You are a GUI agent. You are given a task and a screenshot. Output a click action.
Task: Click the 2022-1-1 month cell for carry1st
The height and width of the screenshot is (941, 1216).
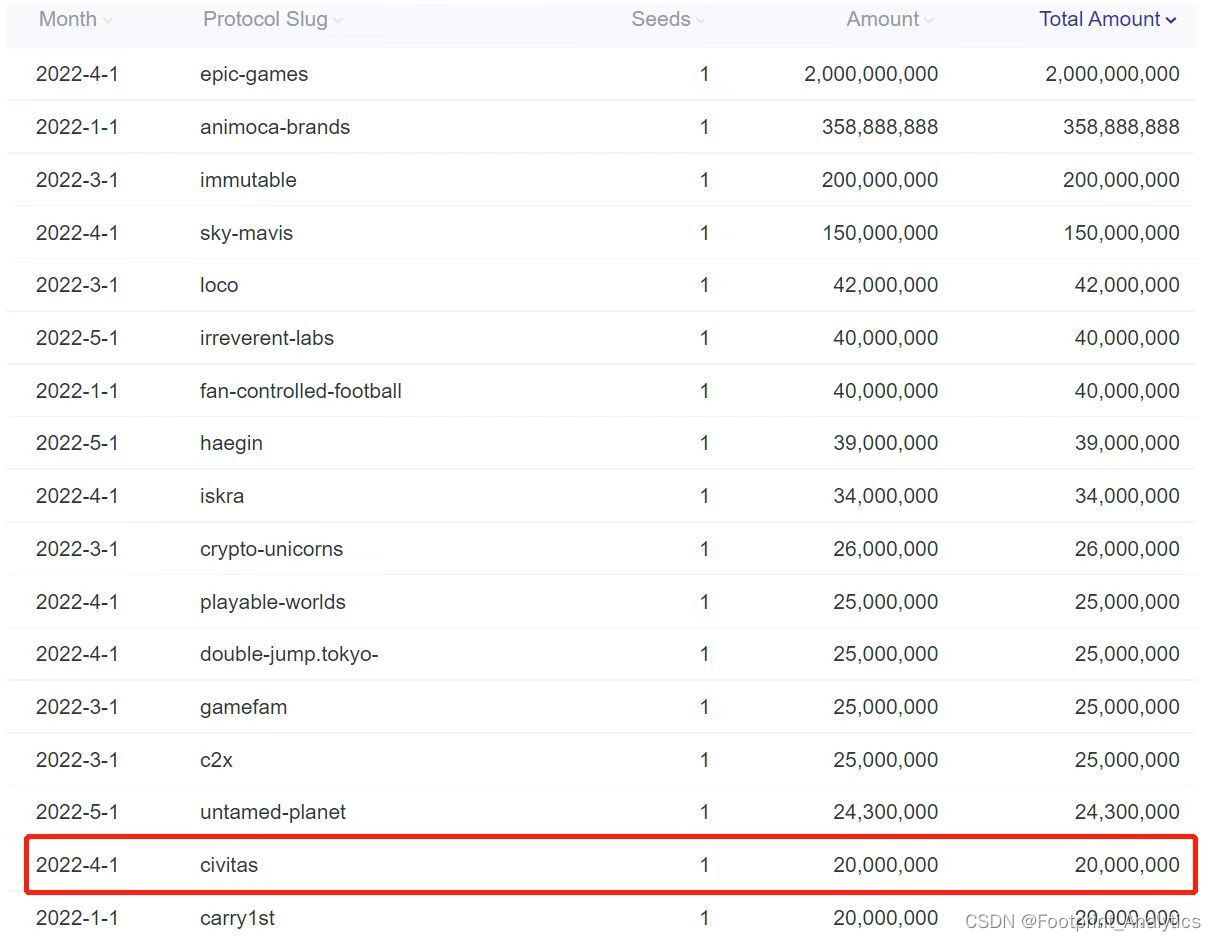(77, 918)
